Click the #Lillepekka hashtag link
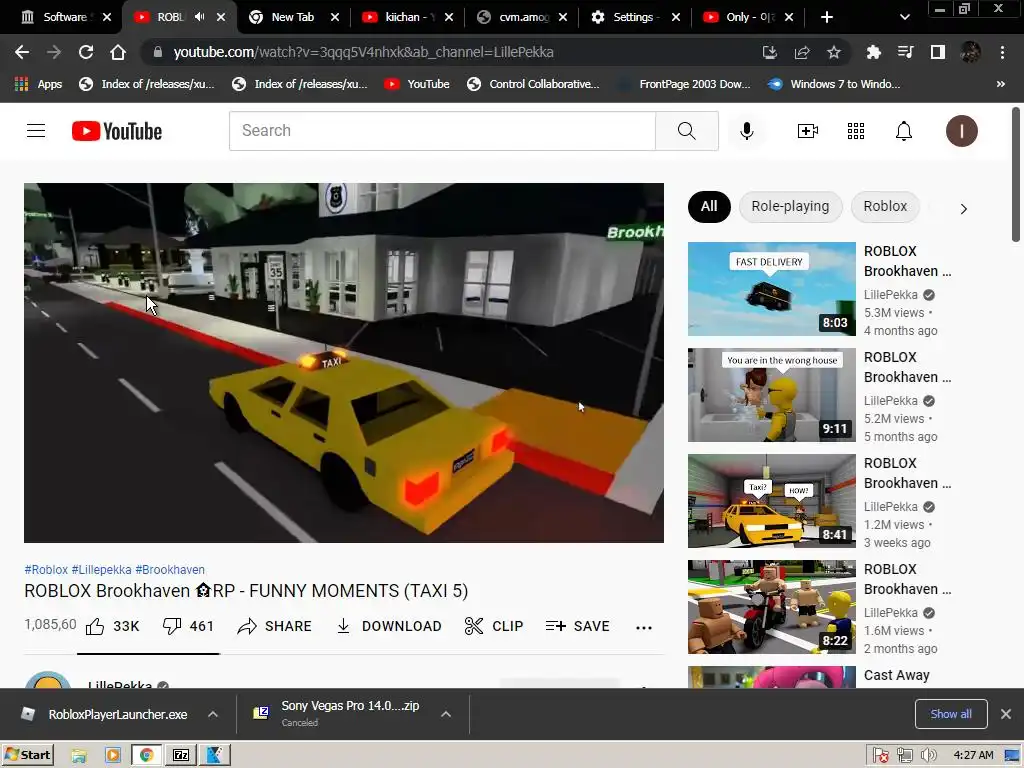This screenshot has width=1024, height=768. pos(101,569)
